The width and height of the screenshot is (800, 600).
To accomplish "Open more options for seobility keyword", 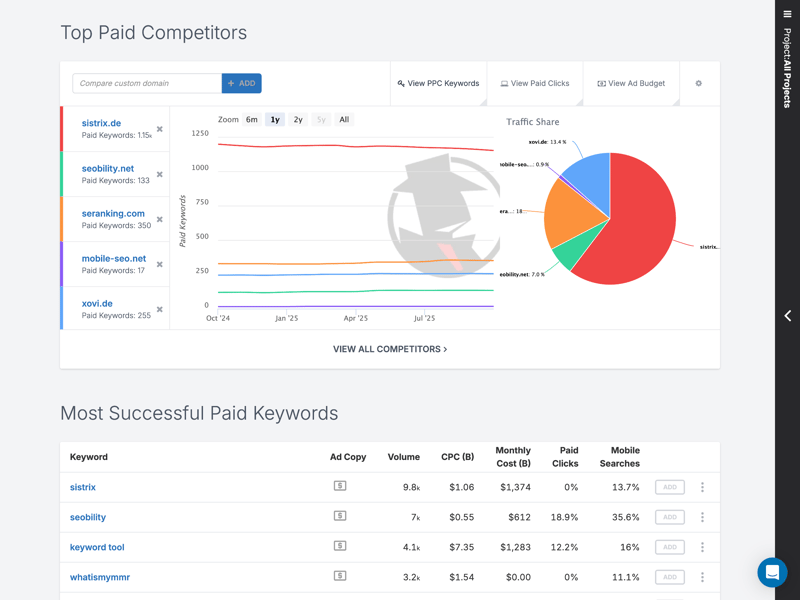I will [x=702, y=517].
